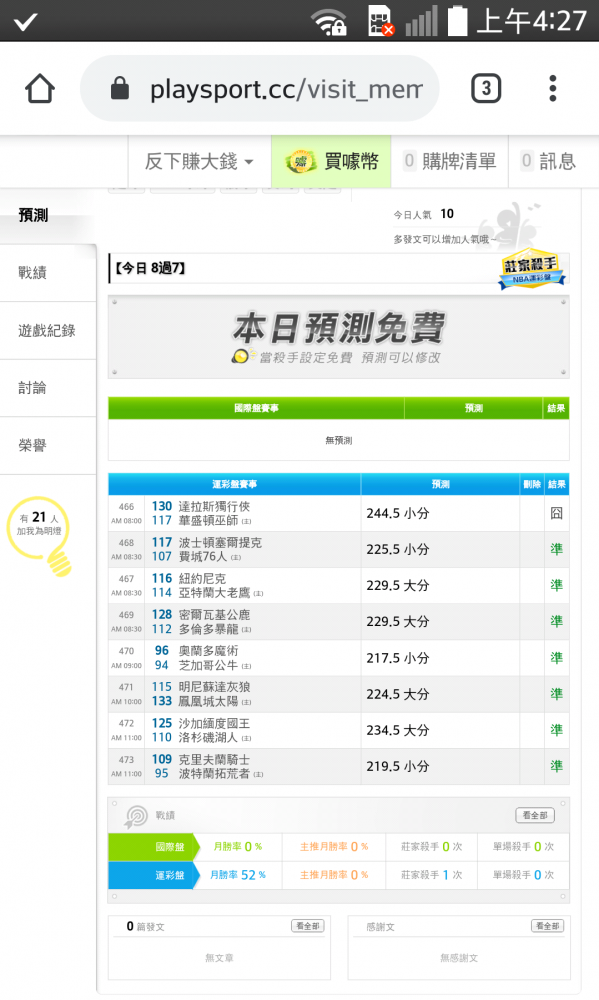Tap the battery status icon

[457, 20]
